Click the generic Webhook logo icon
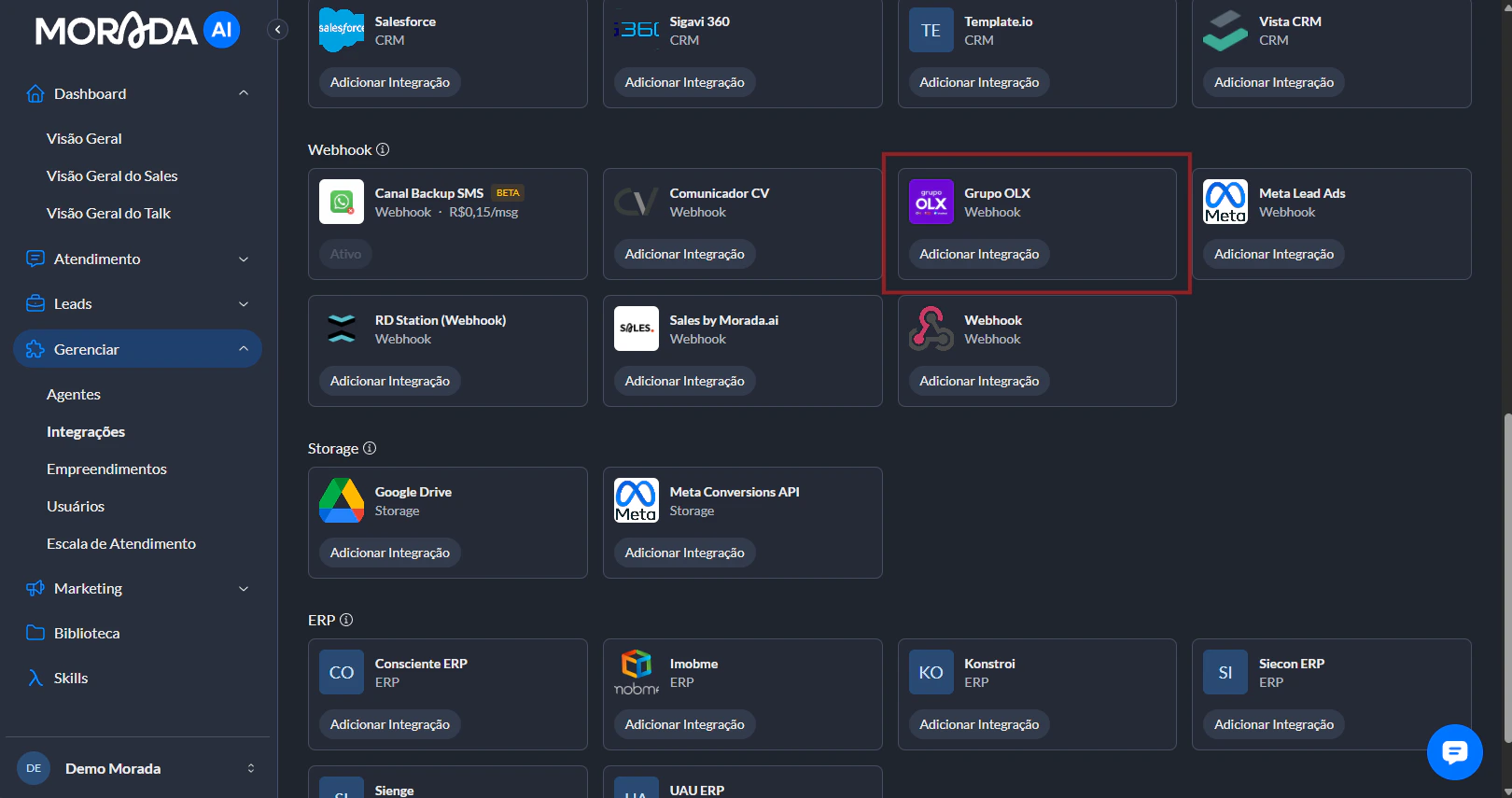Image resolution: width=1512 pixels, height=798 pixels. pos(931,329)
